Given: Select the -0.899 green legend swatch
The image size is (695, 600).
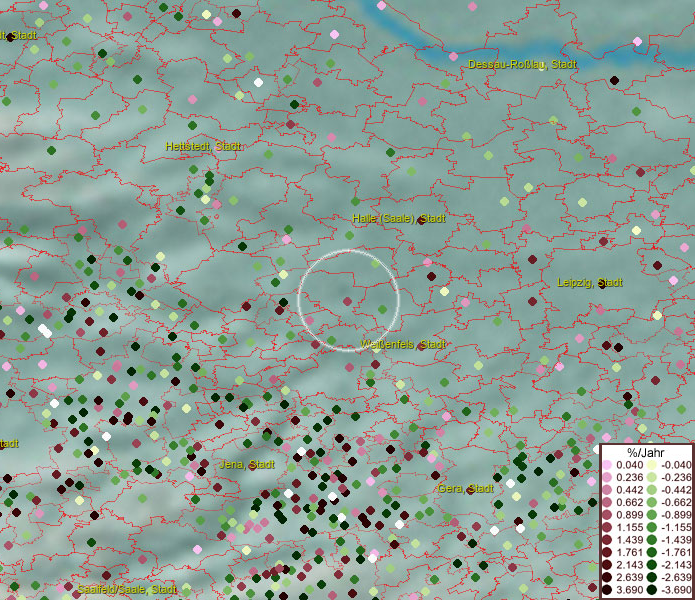Looking at the screenshot, I should pyautogui.click(x=652, y=515).
